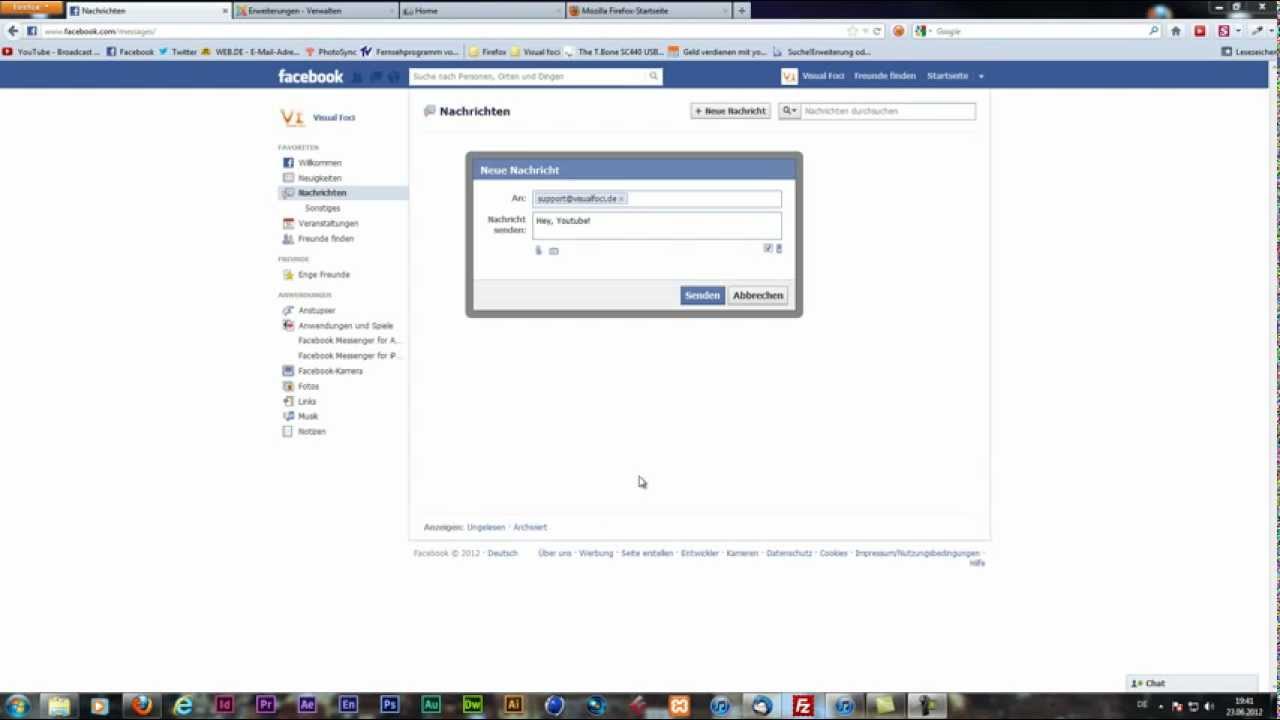Go back with the browser back arrow
Image resolution: width=1280 pixels, height=720 pixels.
(x=13, y=31)
